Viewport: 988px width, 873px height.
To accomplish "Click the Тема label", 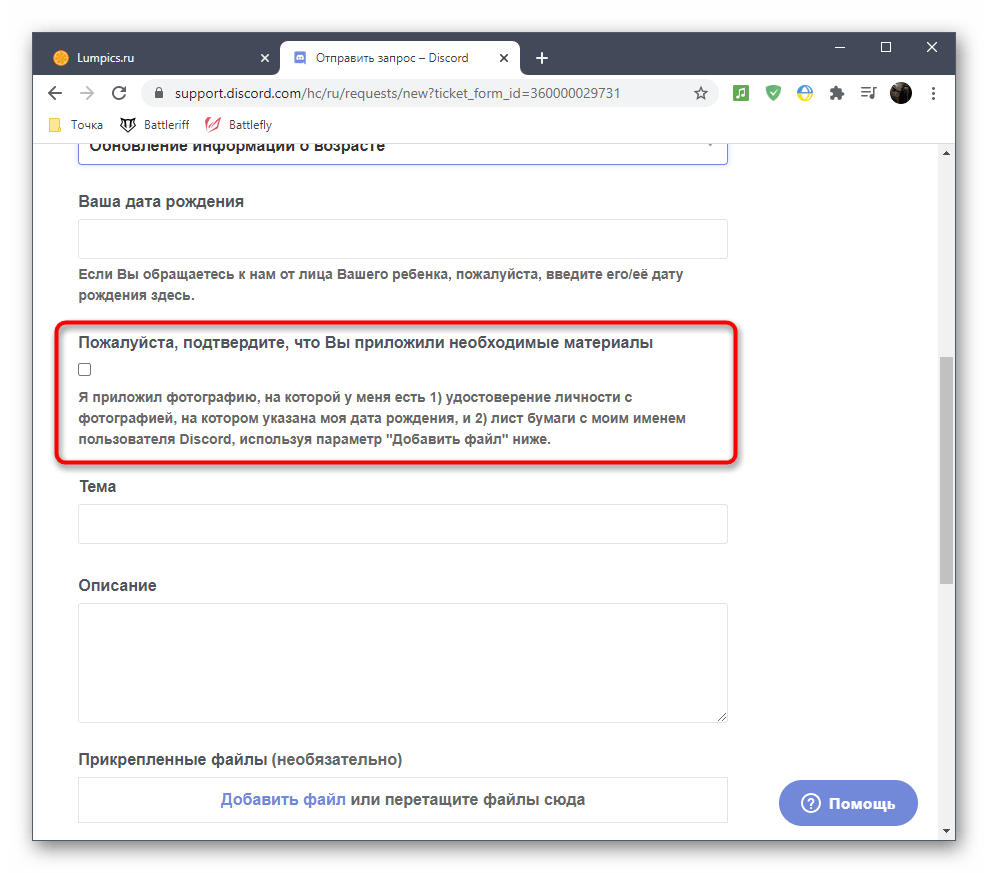I will pyautogui.click(x=97, y=487).
